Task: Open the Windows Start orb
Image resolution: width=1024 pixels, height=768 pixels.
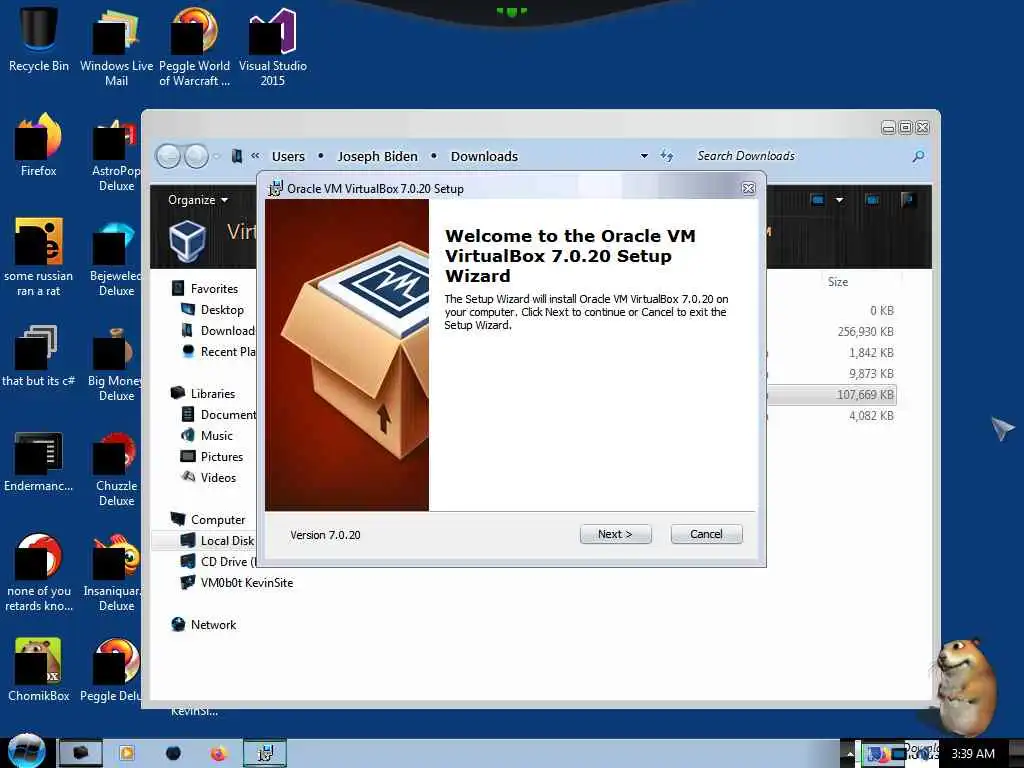Action: click(x=26, y=751)
